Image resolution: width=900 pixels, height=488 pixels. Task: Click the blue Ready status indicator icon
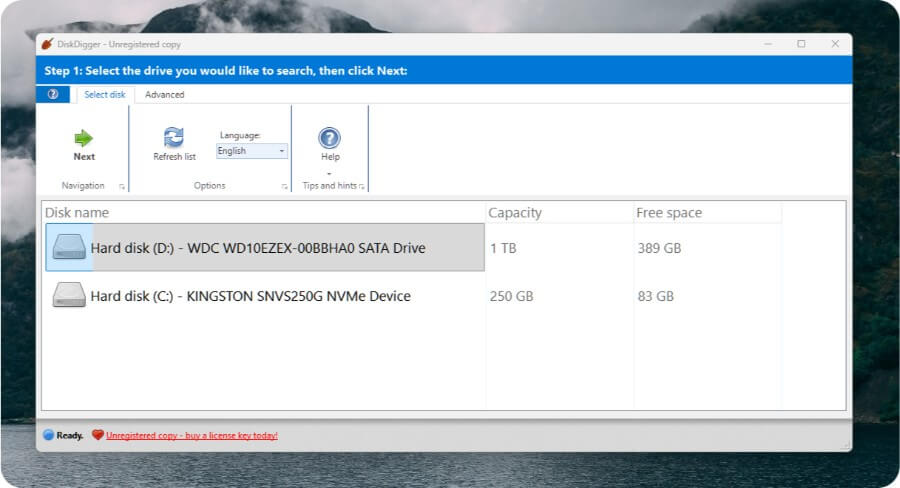click(x=48, y=435)
